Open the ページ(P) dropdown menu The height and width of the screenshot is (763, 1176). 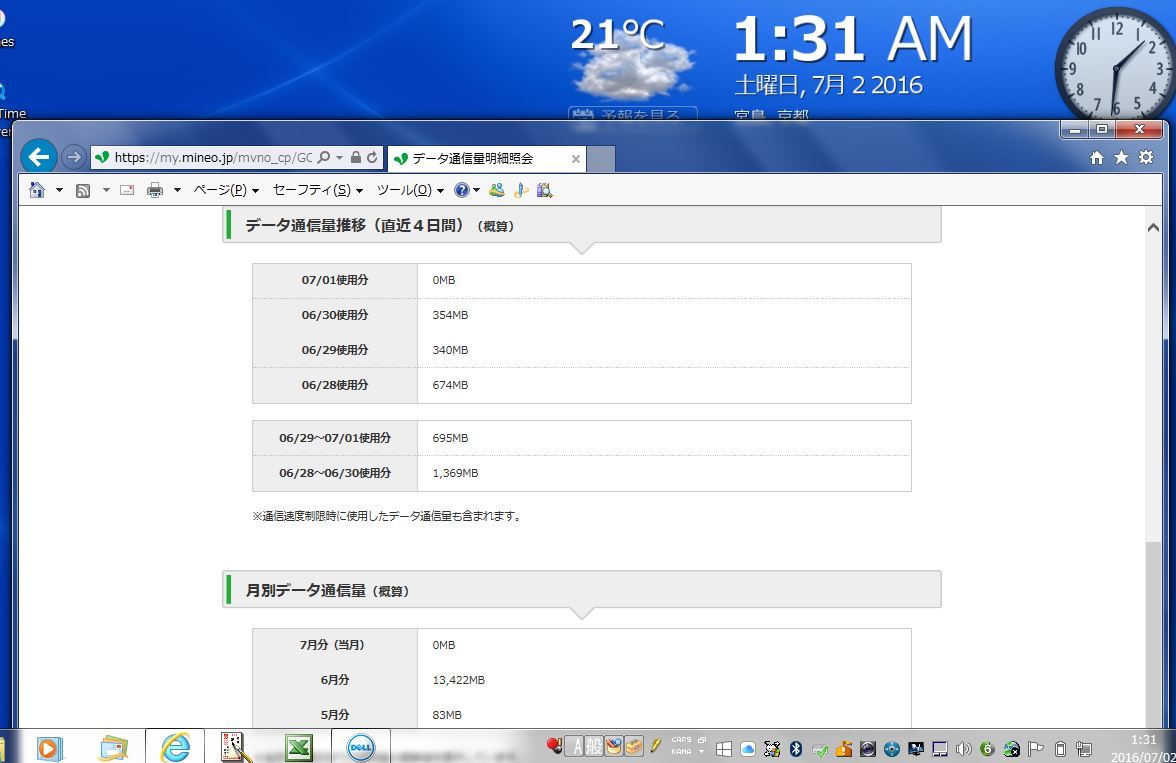(225, 190)
